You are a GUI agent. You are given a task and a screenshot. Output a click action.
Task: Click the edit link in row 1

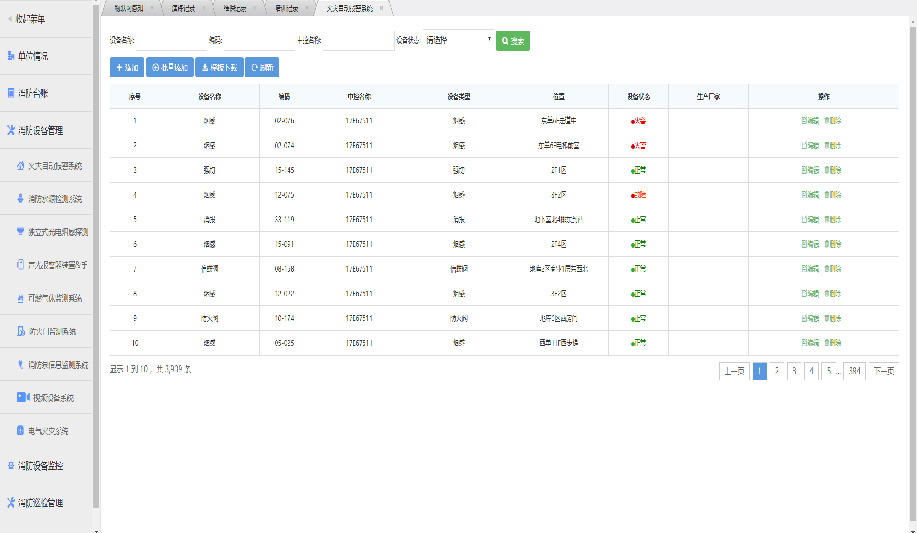pyautogui.click(x=810, y=121)
